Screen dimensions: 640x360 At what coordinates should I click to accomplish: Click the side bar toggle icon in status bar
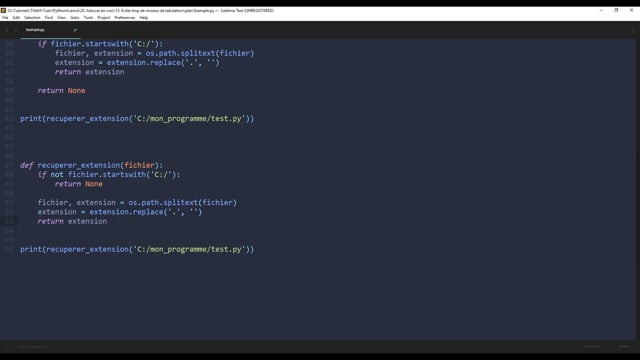[6, 347]
